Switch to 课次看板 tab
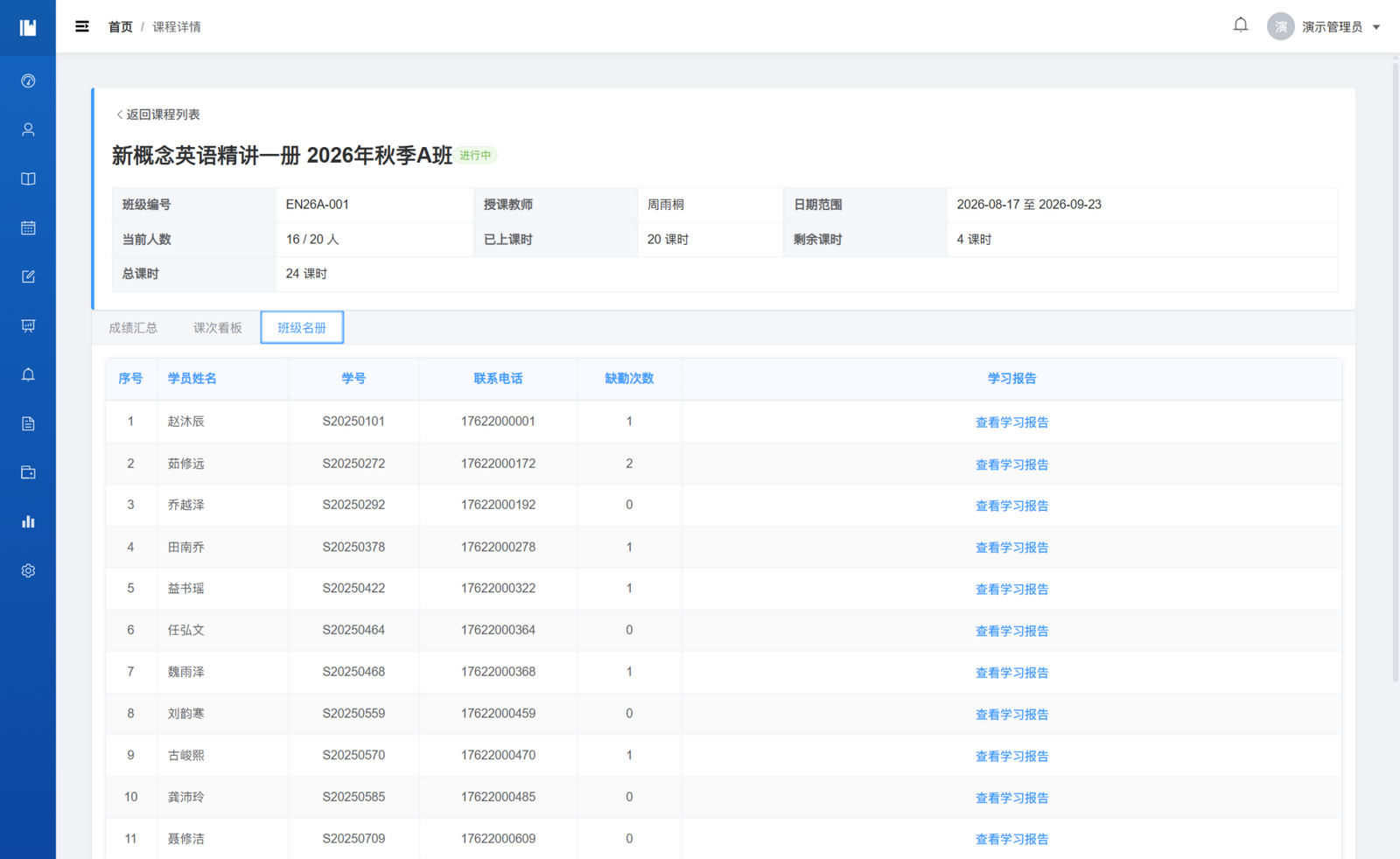 pos(218,328)
